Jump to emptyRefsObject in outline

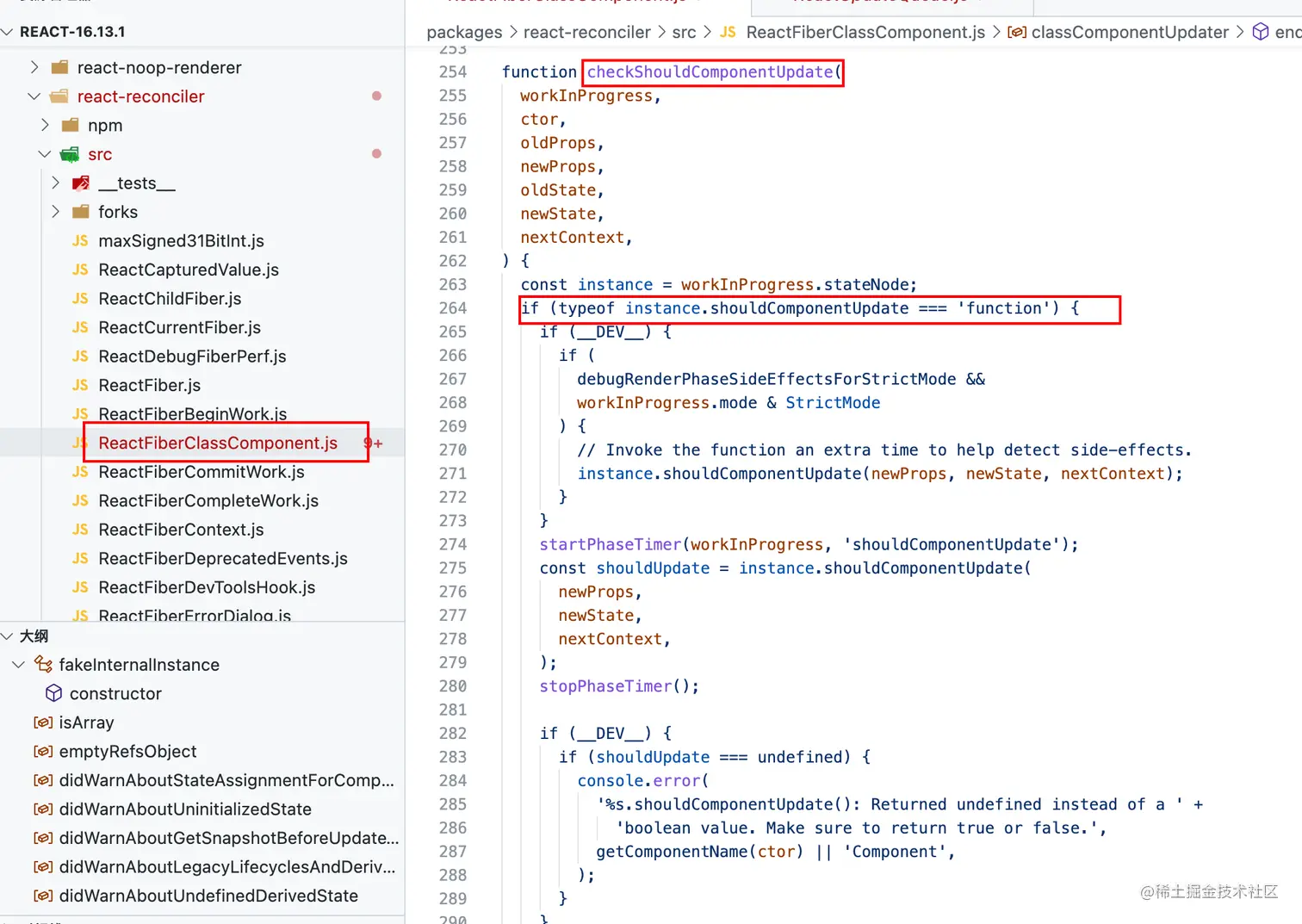pyautogui.click(x=127, y=752)
